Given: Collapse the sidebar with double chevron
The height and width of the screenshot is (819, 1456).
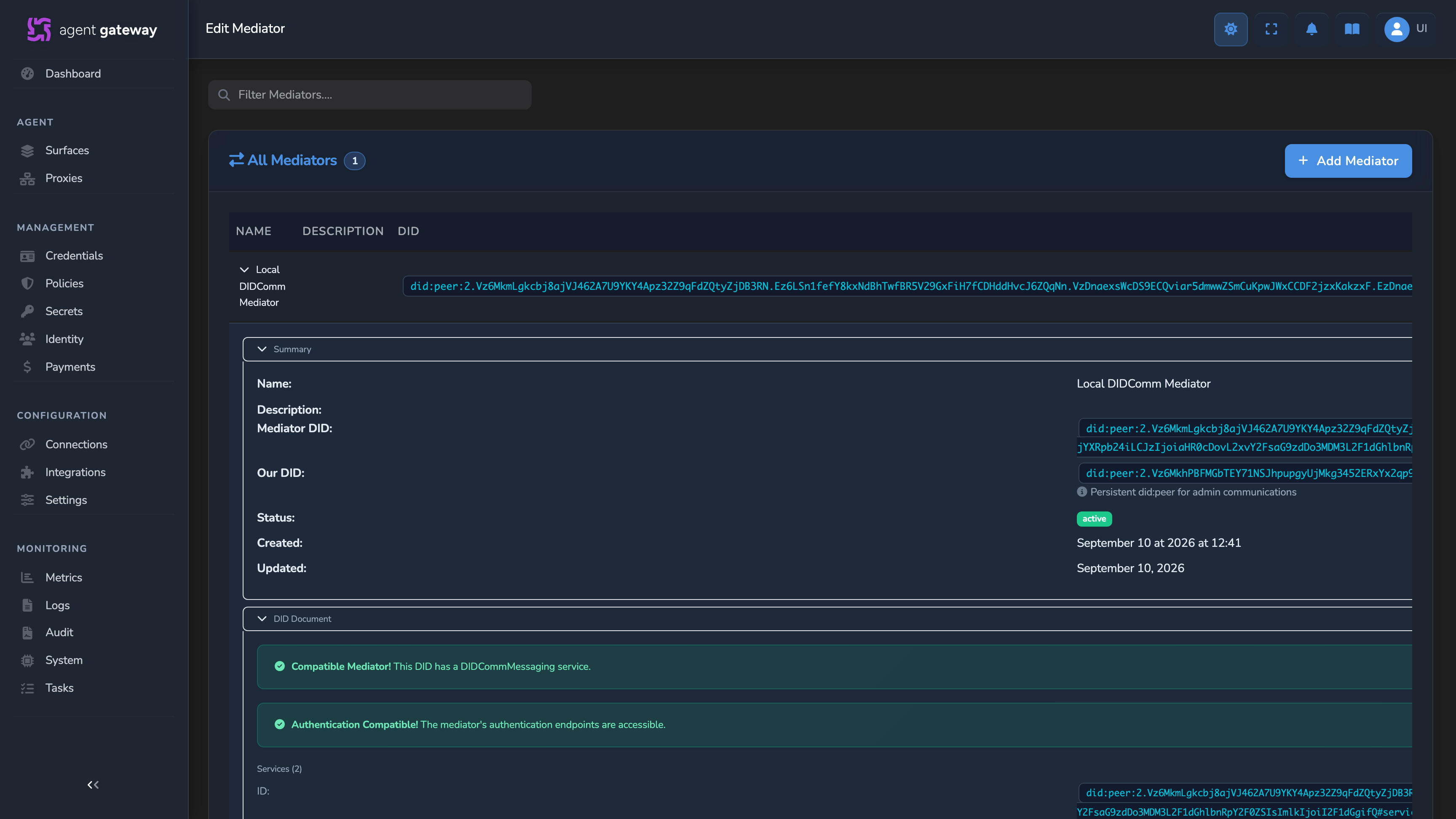Looking at the screenshot, I should pyautogui.click(x=93, y=784).
